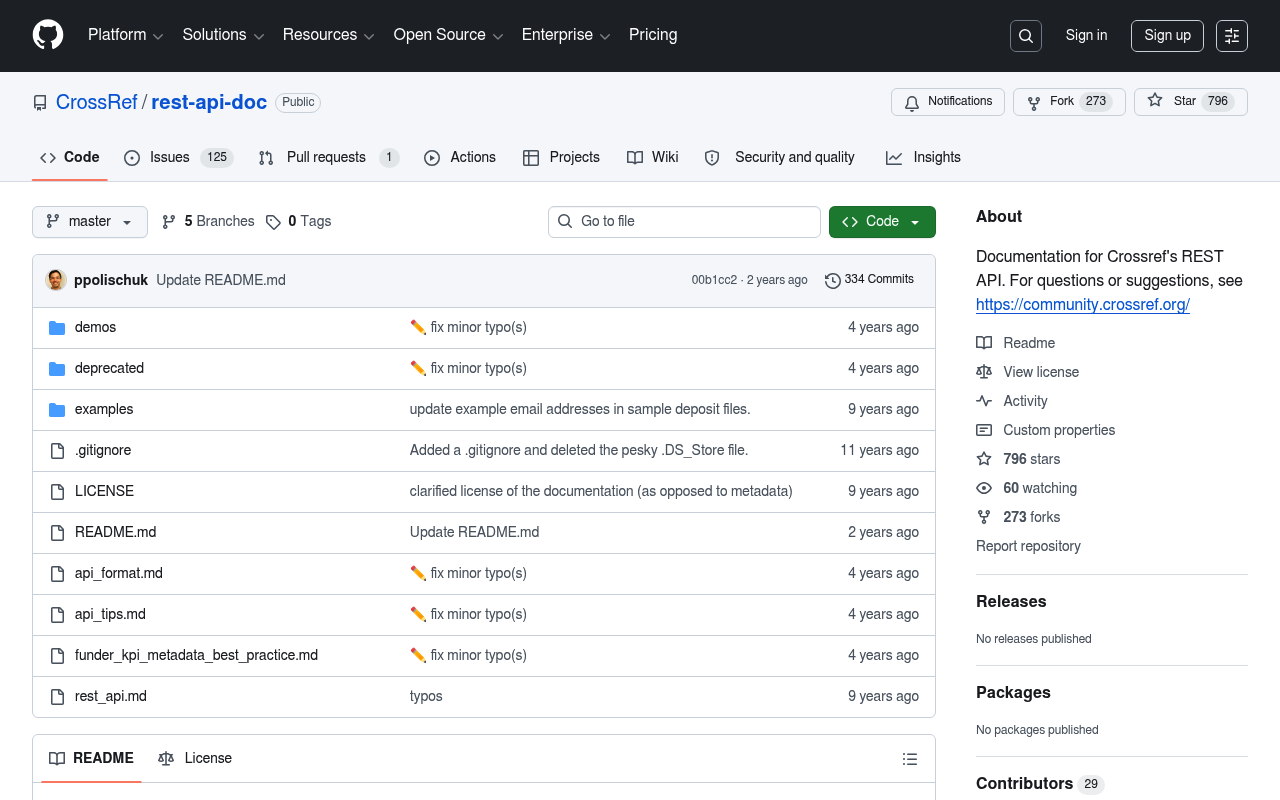The image size is (1280, 800).
Task: Click the branches icon beside 5 Branches
Action: point(169,222)
